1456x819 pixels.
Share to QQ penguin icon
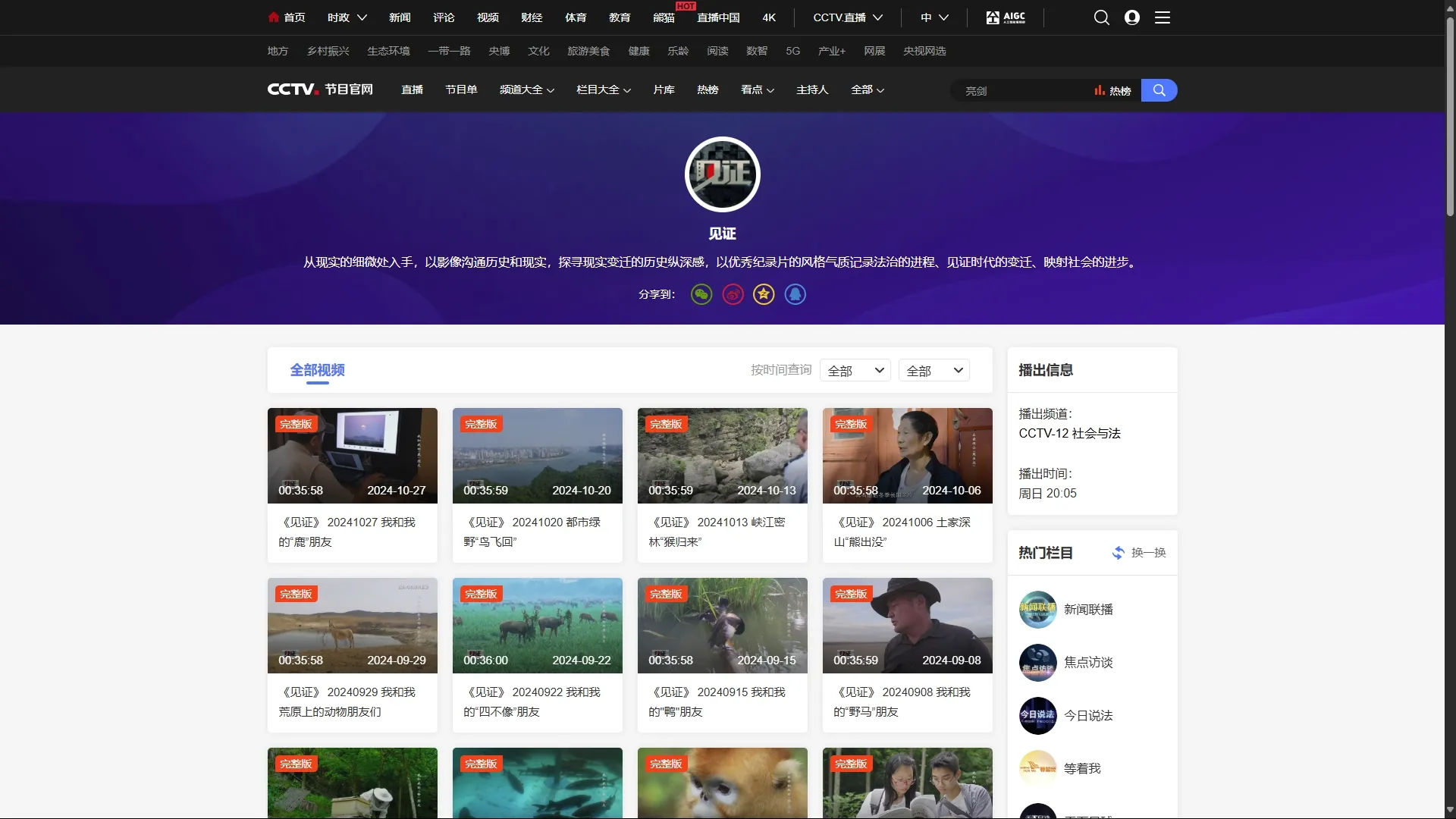point(795,294)
